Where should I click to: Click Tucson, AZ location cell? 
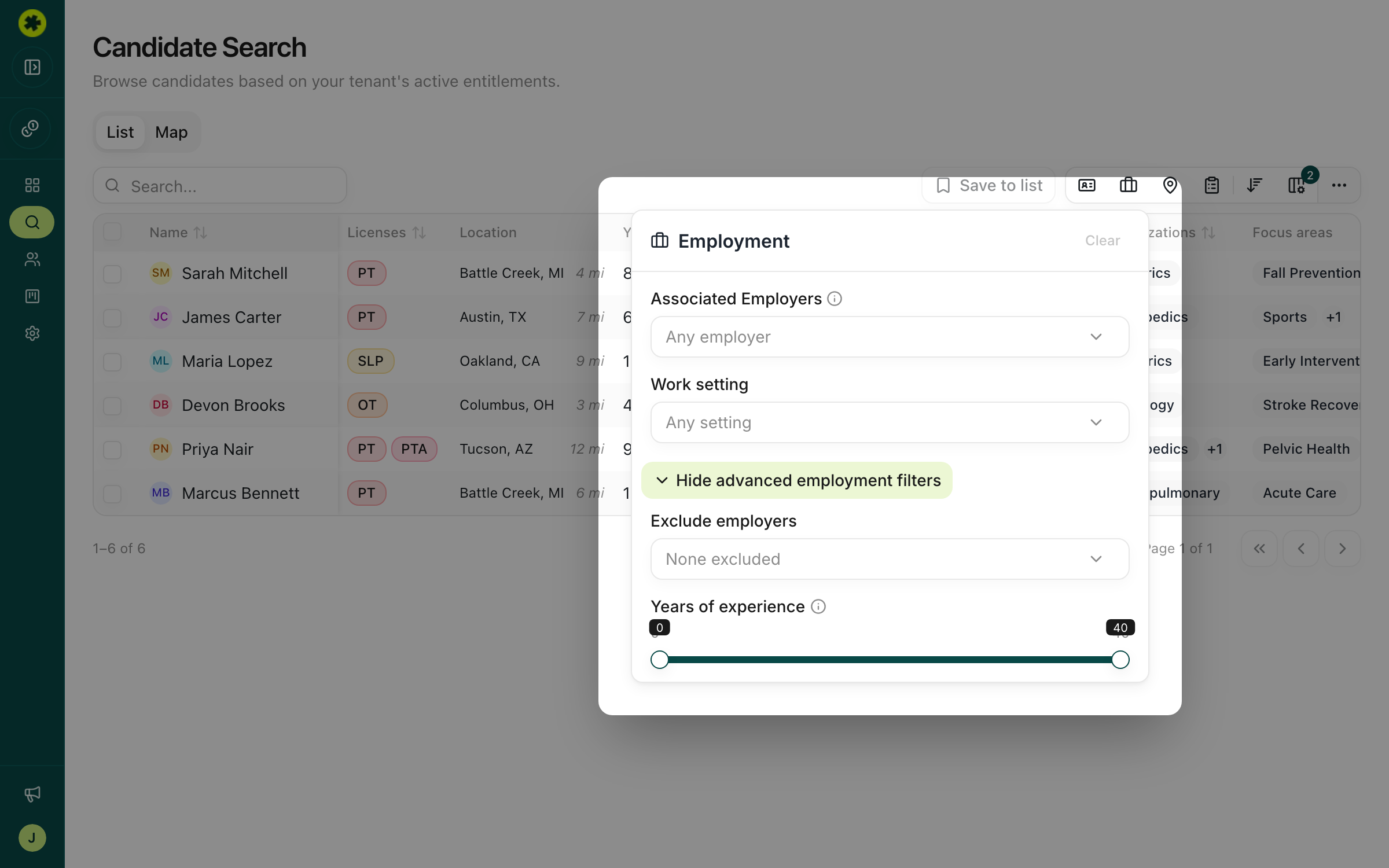(496, 449)
